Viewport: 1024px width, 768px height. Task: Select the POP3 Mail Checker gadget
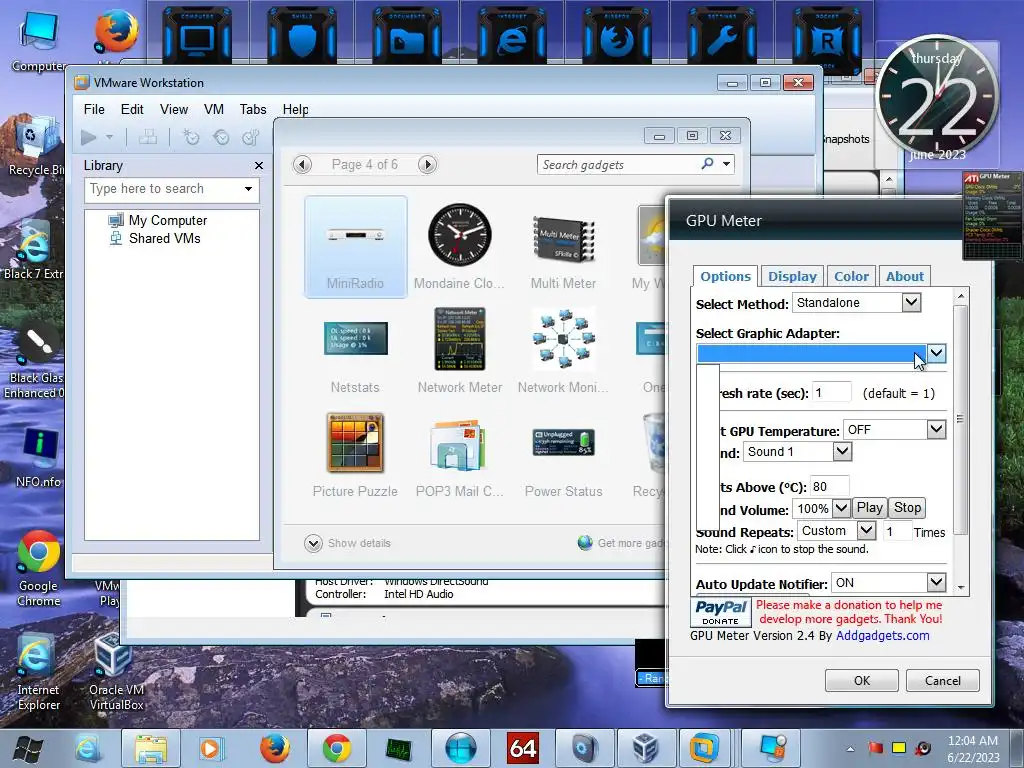[x=459, y=455]
